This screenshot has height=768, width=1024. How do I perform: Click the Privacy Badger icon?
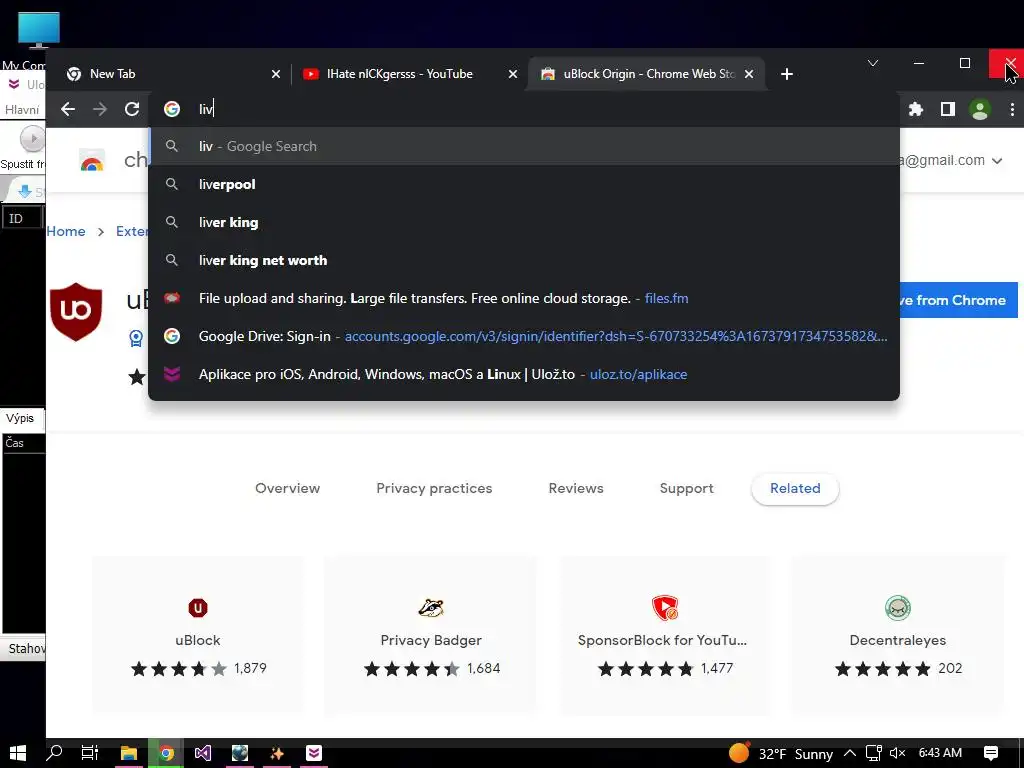pos(431,608)
